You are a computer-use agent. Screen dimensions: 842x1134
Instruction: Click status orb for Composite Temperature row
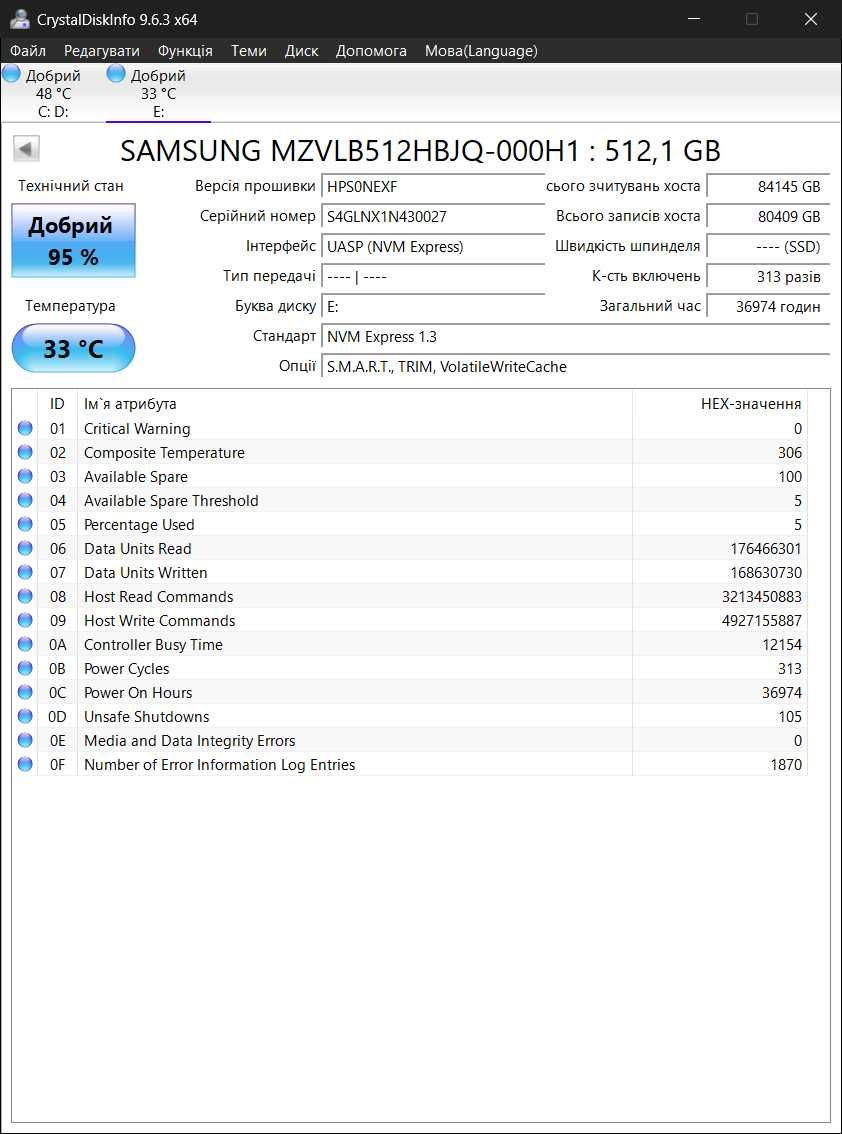coord(25,452)
